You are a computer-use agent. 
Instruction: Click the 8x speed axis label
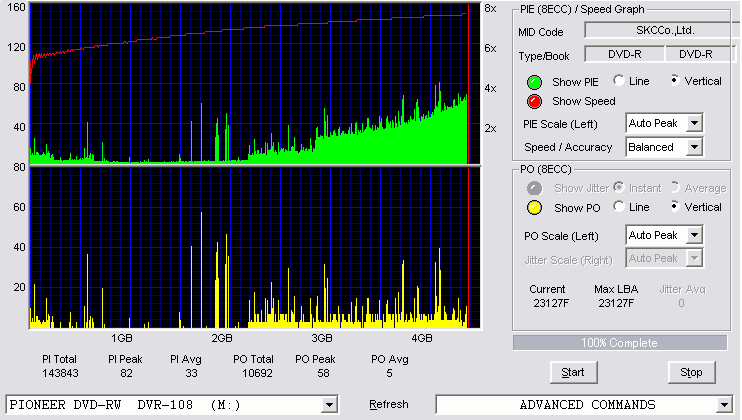[x=490, y=9]
